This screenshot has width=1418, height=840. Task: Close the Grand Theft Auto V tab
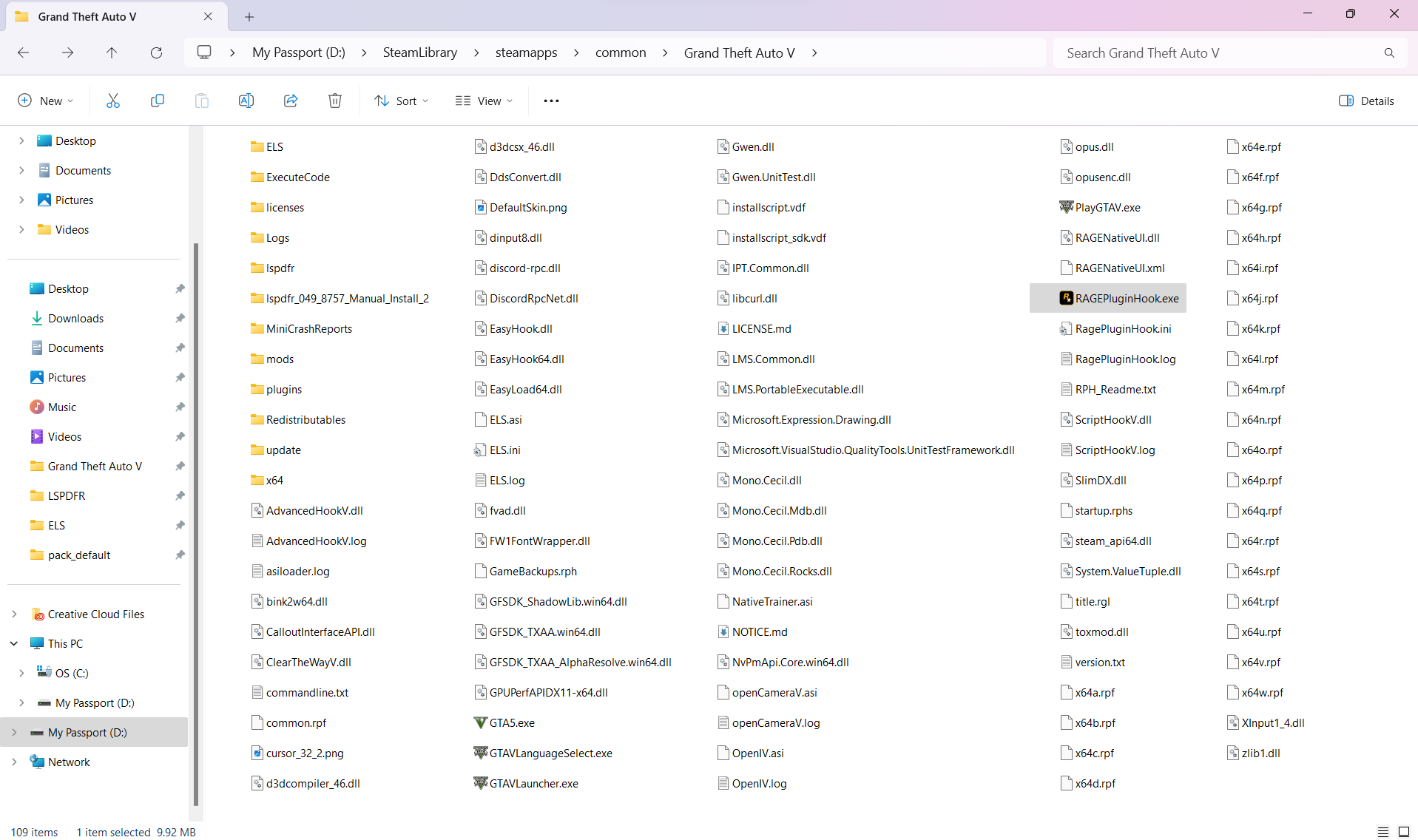(x=208, y=16)
